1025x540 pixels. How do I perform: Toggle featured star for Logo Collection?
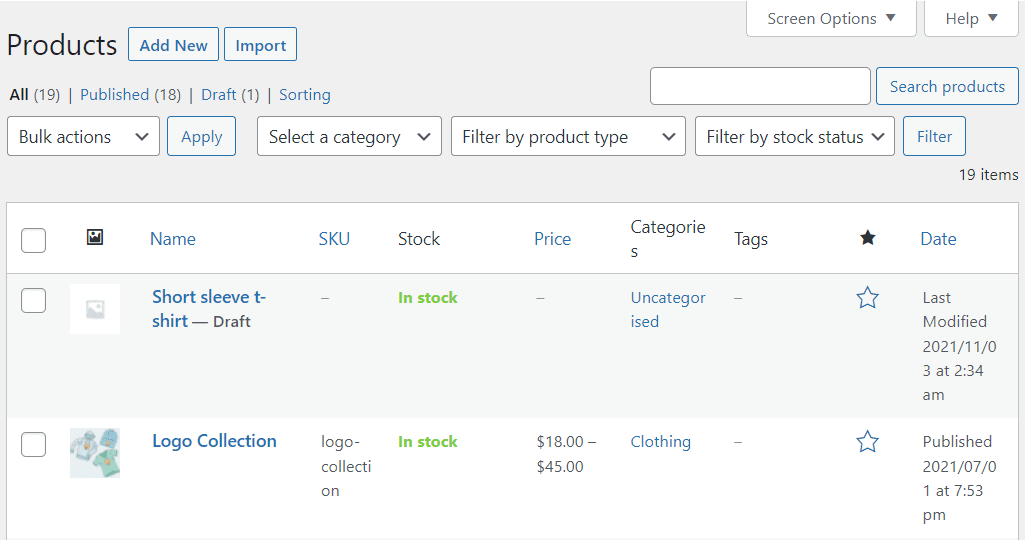[x=867, y=442]
